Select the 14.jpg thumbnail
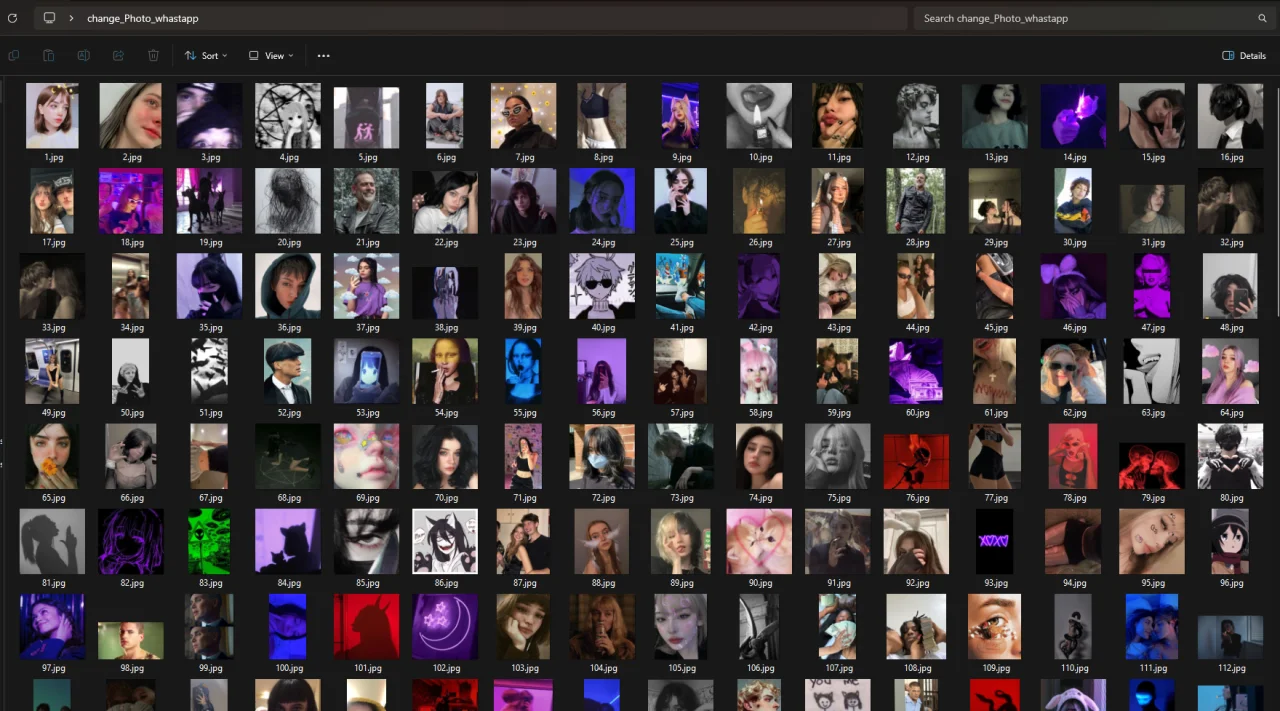 1074,116
